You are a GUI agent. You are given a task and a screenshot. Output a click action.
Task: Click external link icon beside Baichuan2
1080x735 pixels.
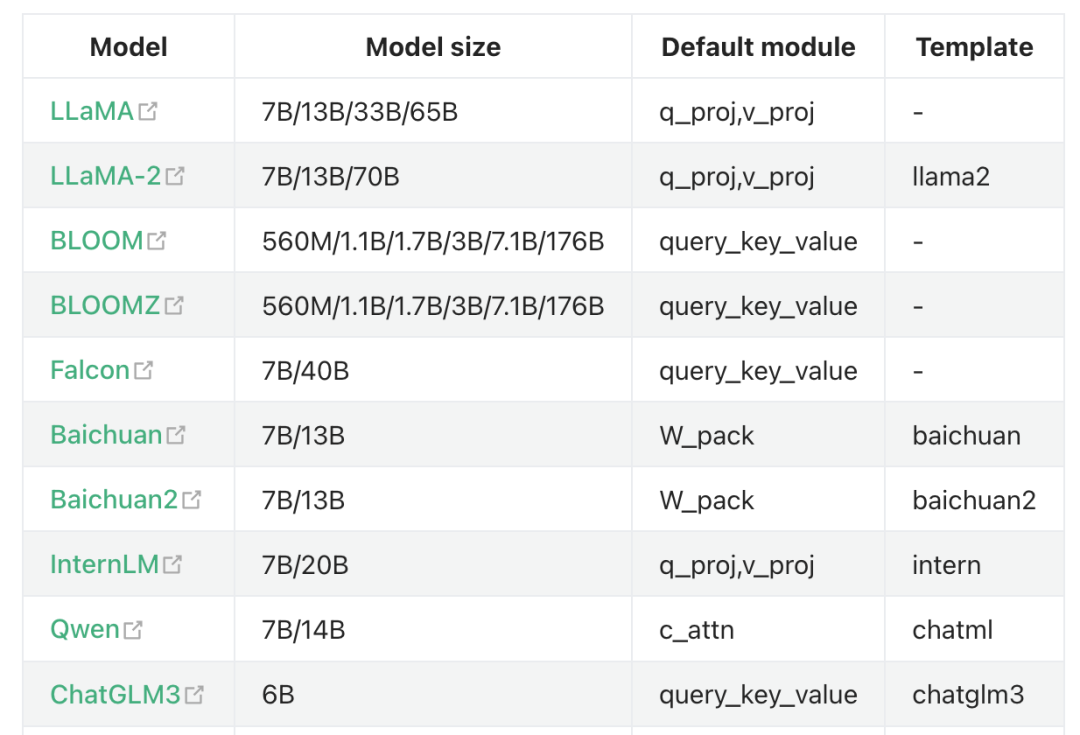(191, 500)
